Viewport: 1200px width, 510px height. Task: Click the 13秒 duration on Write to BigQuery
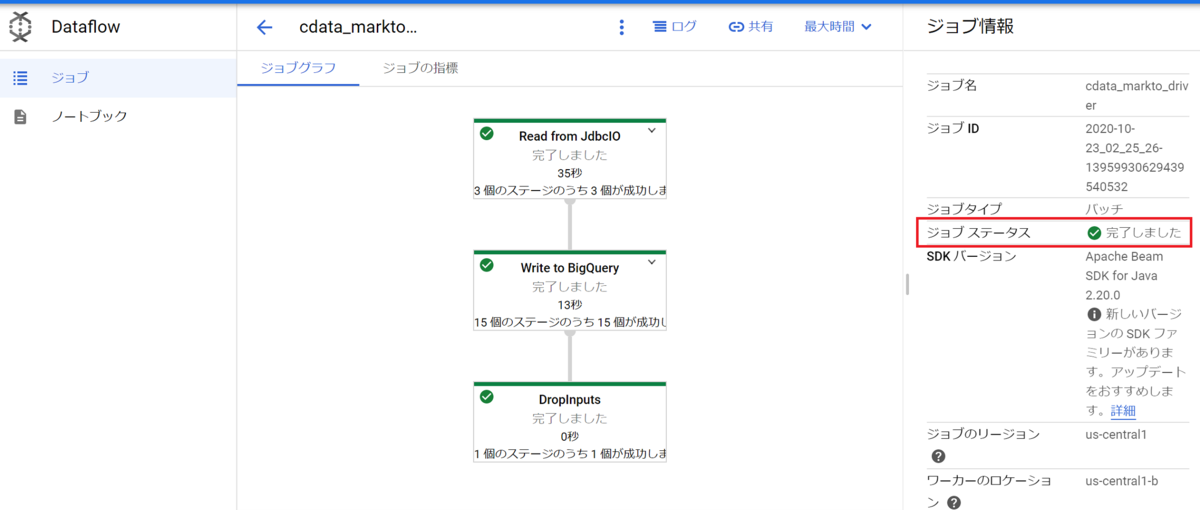pos(570,304)
